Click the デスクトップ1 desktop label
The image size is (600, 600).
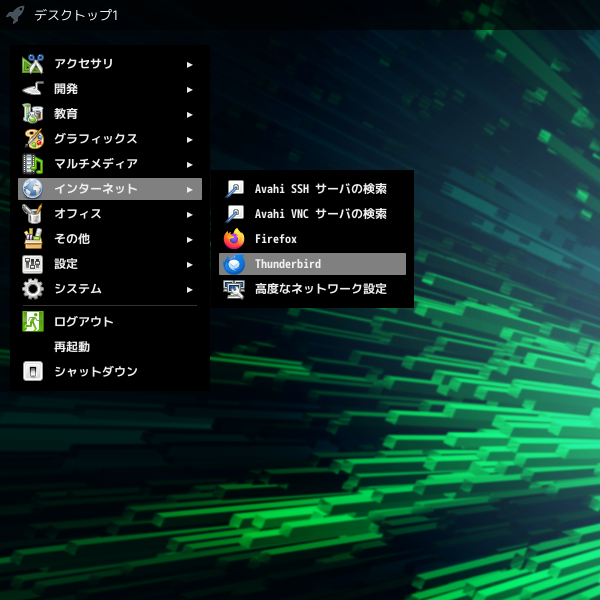pos(76,15)
